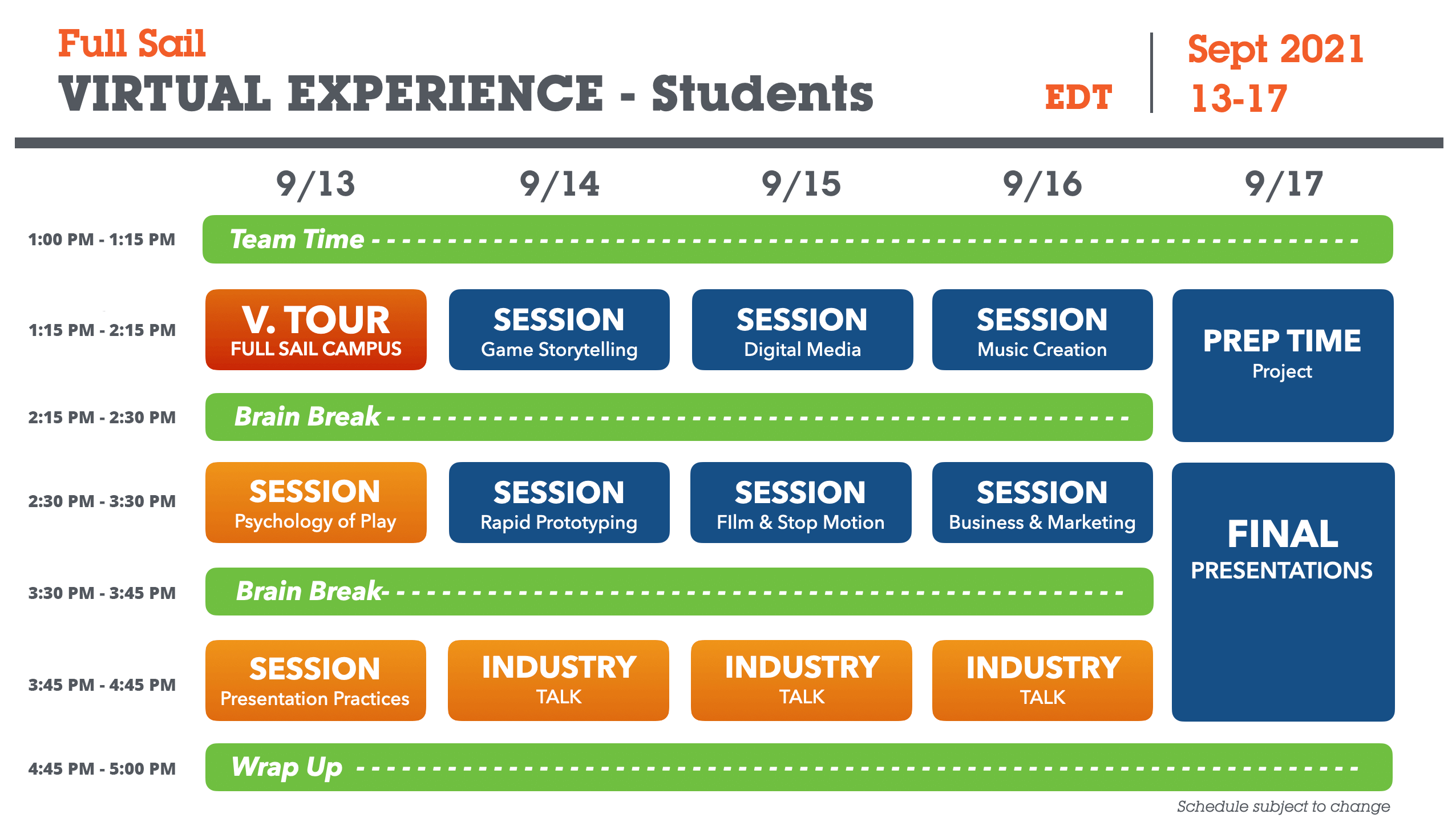Viewport: 1456px width, 818px height.
Task: Click the 9/13 date column header
Action: pyautogui.click(x=316, y=184)
